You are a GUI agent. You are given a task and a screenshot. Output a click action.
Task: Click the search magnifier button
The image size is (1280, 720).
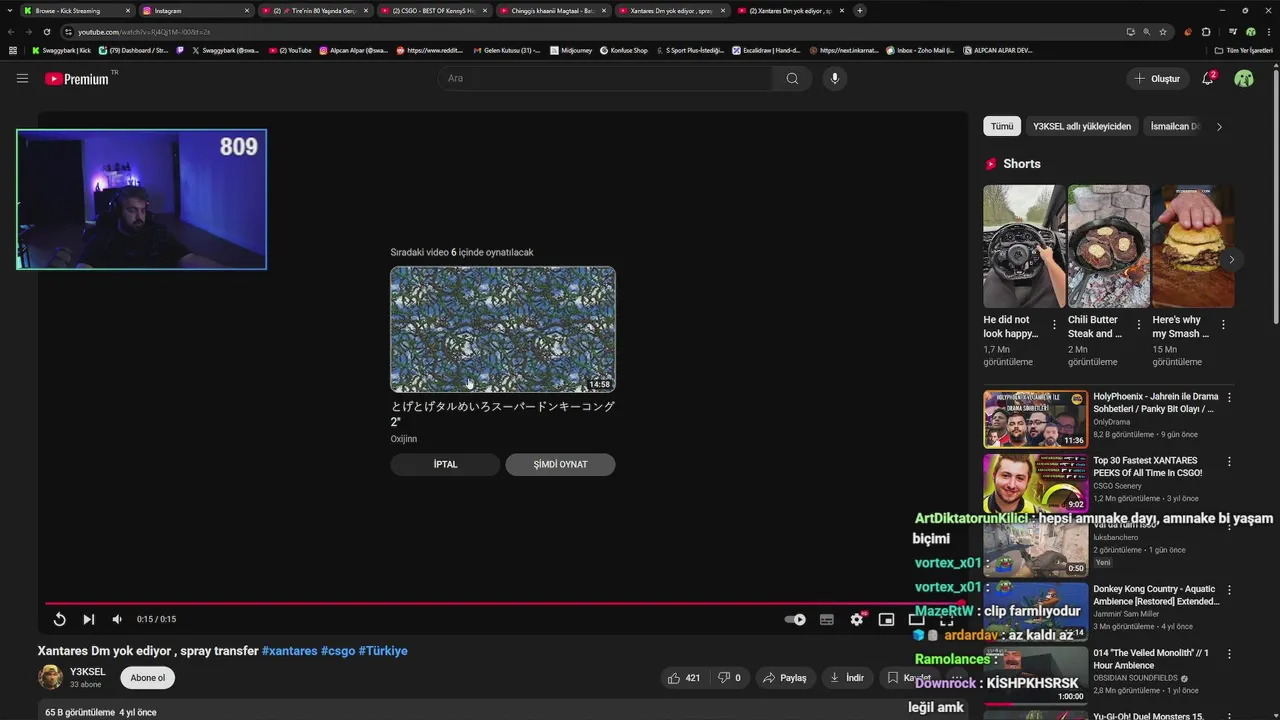click(x=792, y=78)
